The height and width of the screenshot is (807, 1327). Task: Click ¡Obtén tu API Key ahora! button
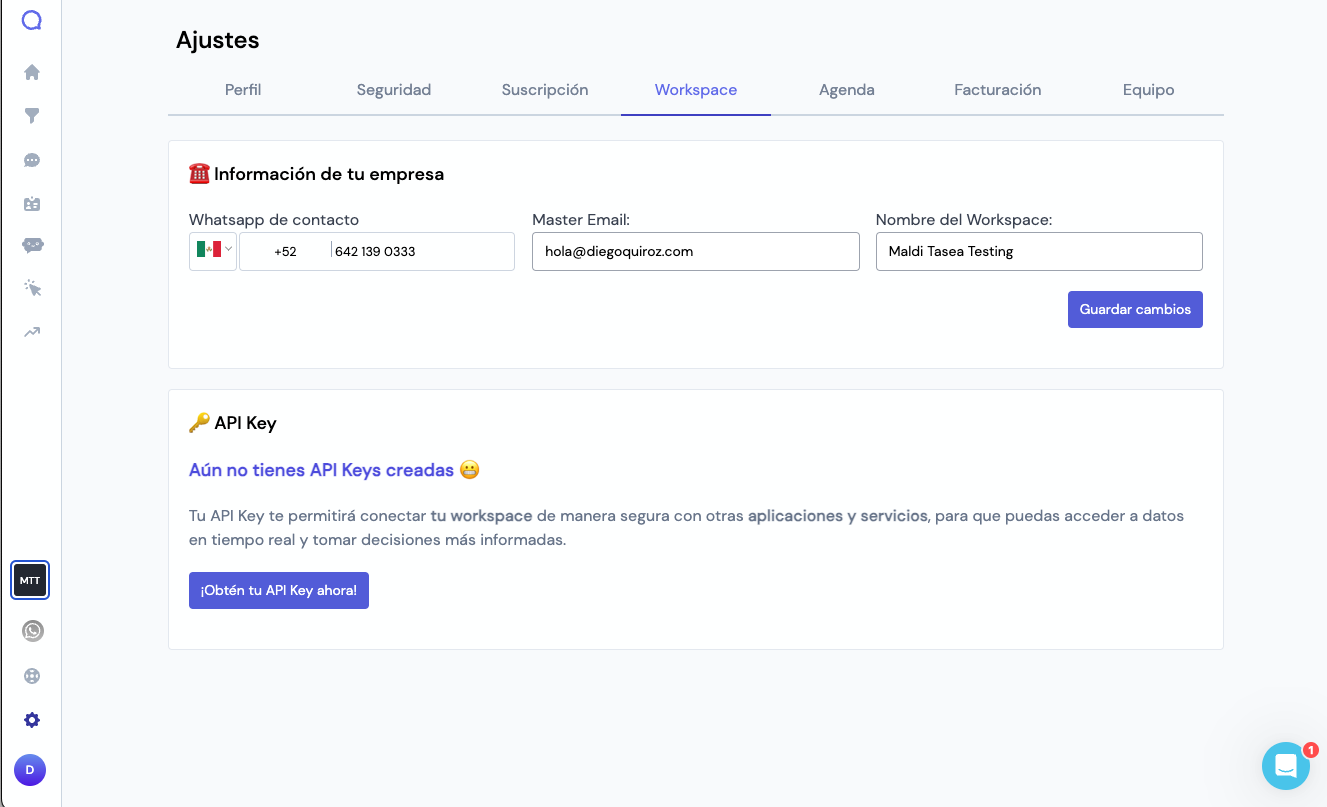coord(279,590)
